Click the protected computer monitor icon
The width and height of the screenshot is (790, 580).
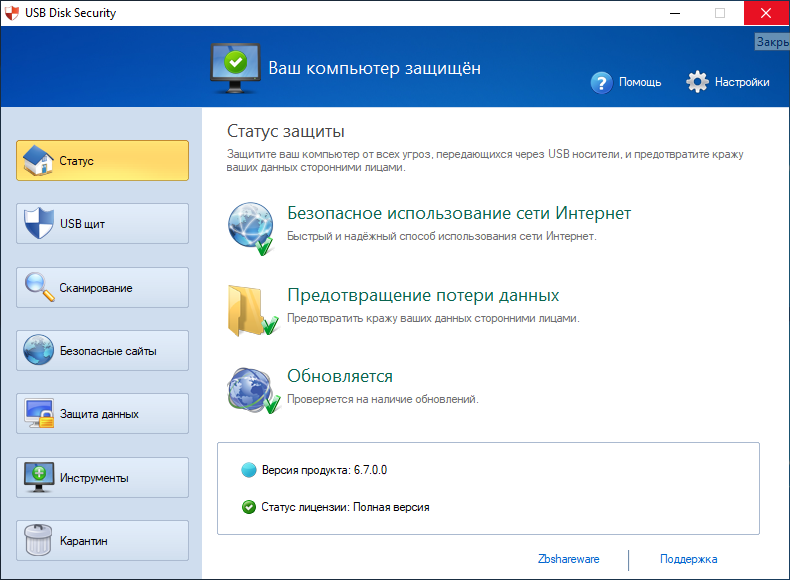(235, 69)
